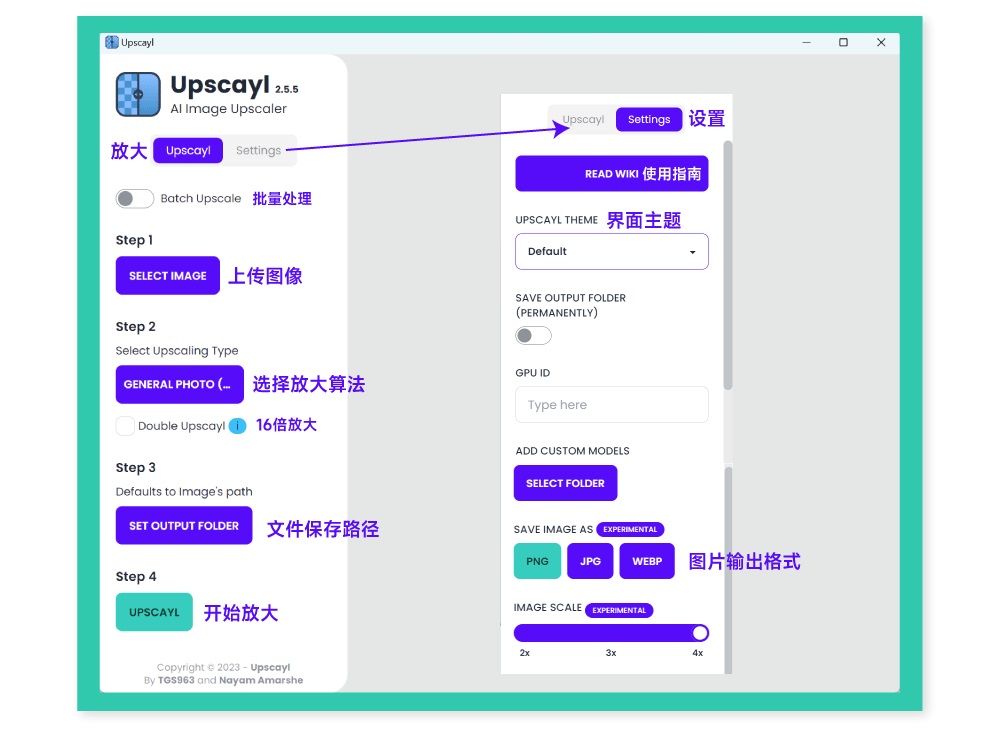Screen dimensions: 1000x733
Task: Click the Upscayl logo icon
Action: (138, 94)
